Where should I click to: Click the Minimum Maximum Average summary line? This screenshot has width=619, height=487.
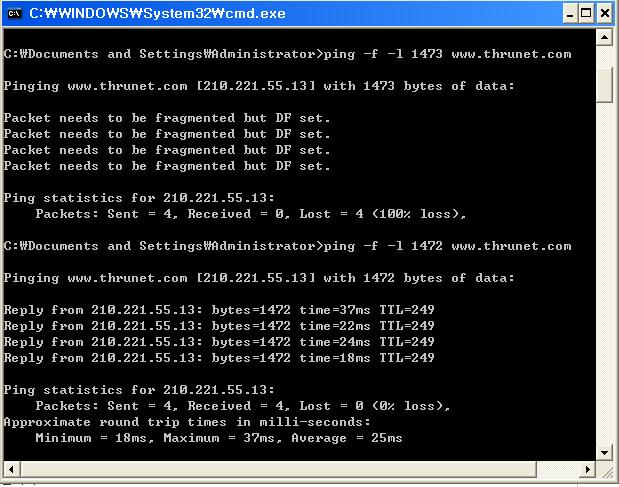pyautogui.click(x=219, y=438)
